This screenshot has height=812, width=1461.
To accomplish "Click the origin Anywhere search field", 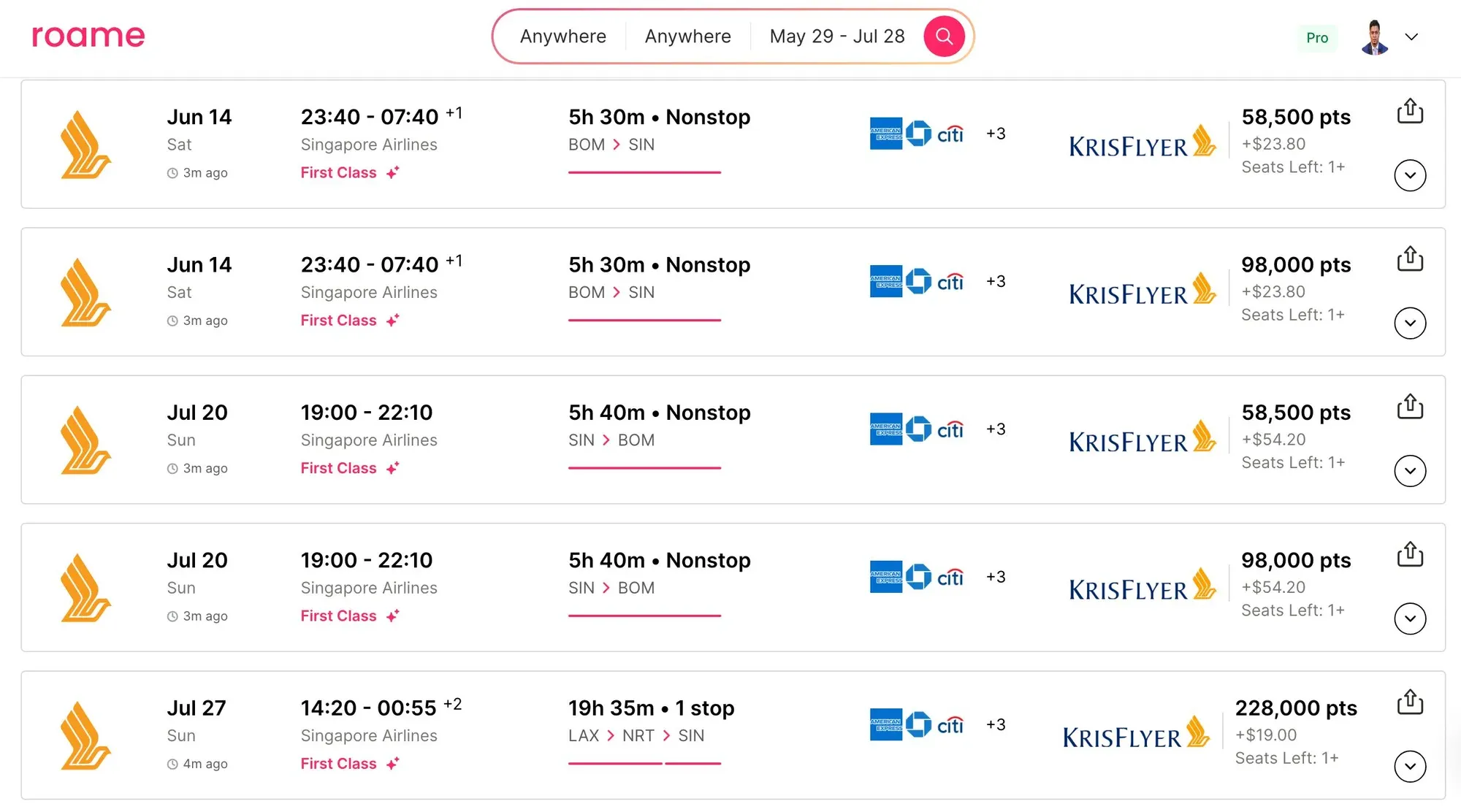I will pyautogui.click(x=562, y=37).
